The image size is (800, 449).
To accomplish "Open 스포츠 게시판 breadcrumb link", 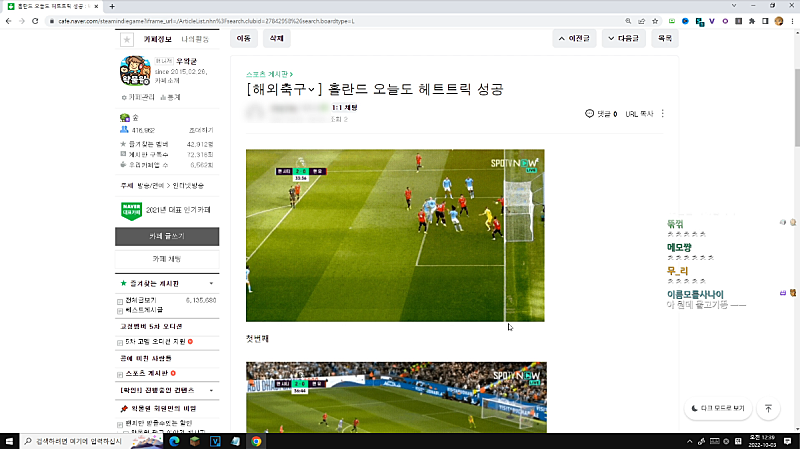I will (269, 74).
